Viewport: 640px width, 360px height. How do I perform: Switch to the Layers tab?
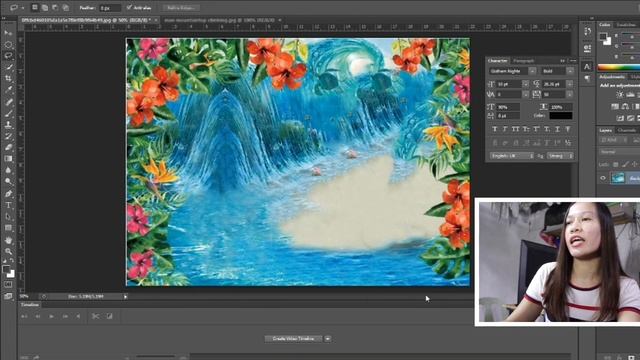click(606, 130)
